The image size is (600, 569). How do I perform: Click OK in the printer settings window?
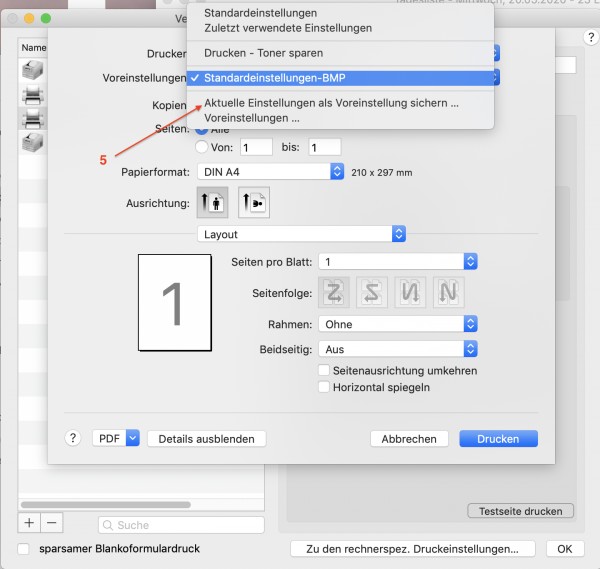pos(565,549)
